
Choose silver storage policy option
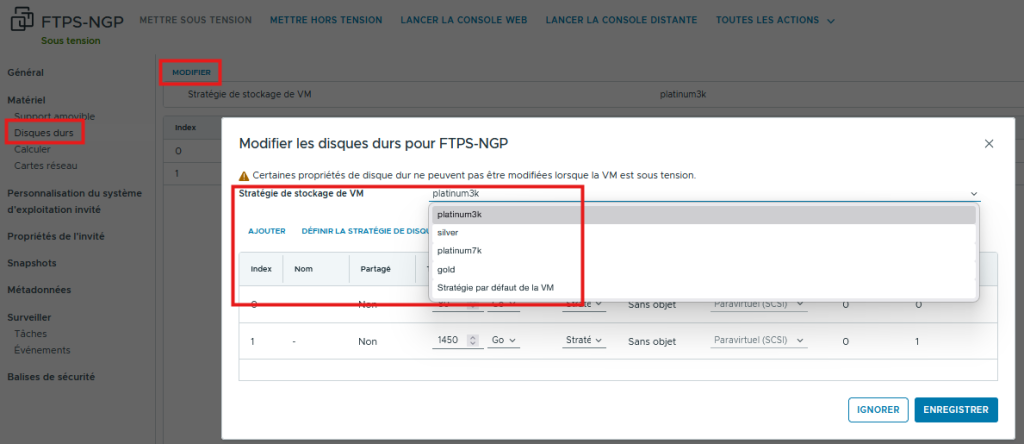coord(448,232)
